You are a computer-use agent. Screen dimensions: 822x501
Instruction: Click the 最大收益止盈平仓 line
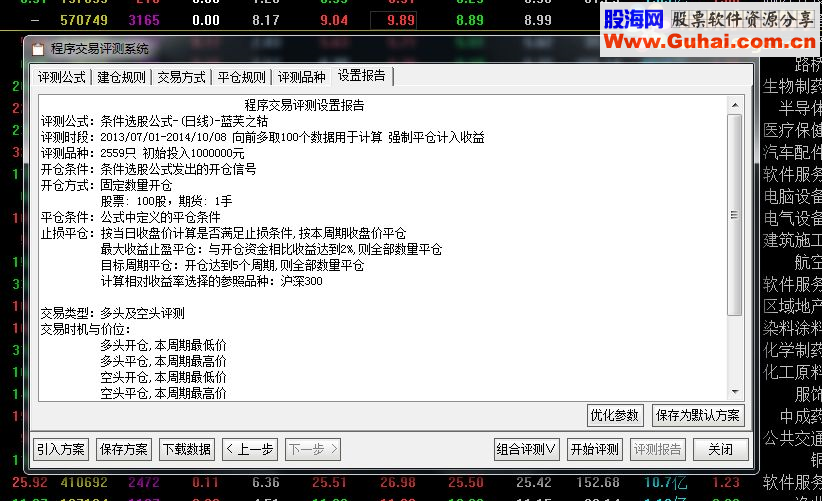(x=272, y=249)
